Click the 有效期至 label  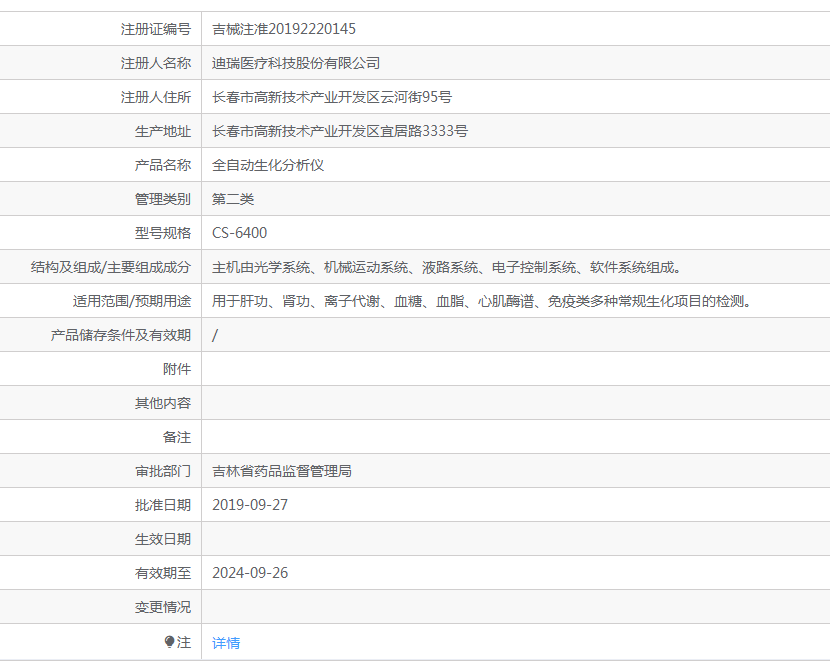tap(163, 573)
